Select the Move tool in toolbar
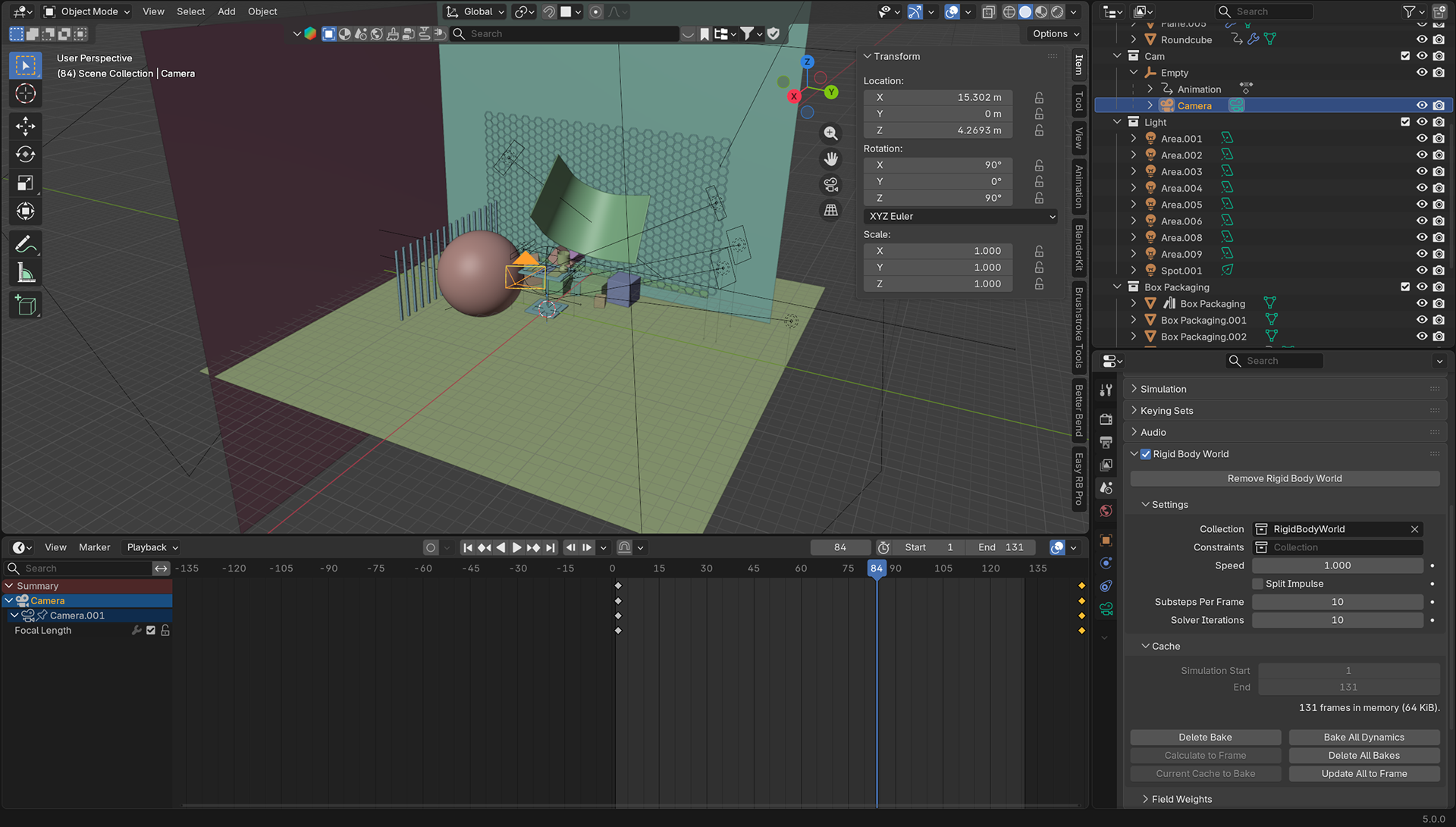Viewport: 1456px width, 827px height. pos(25,126)
